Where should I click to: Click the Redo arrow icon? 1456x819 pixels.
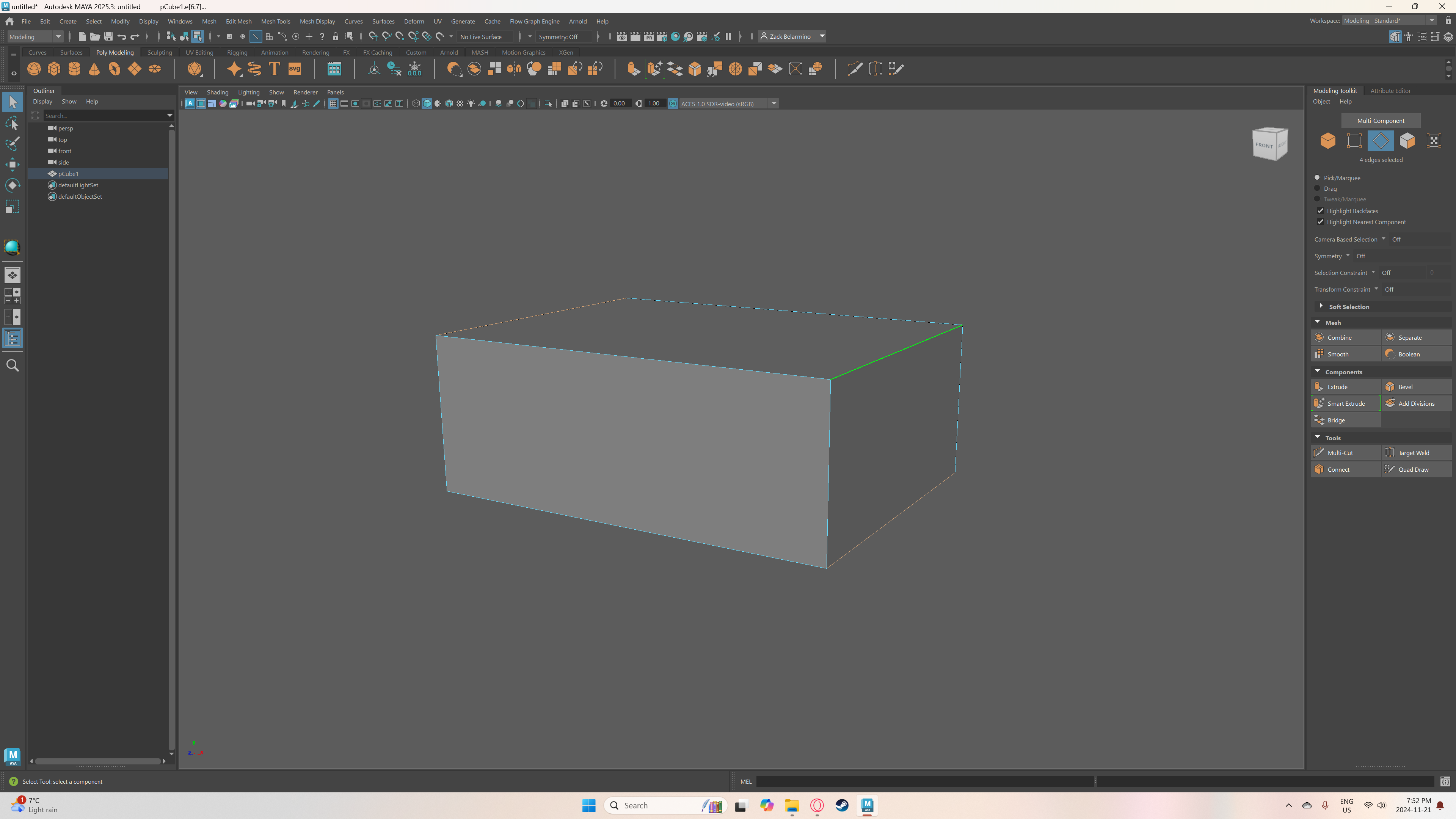pos(135,37)
